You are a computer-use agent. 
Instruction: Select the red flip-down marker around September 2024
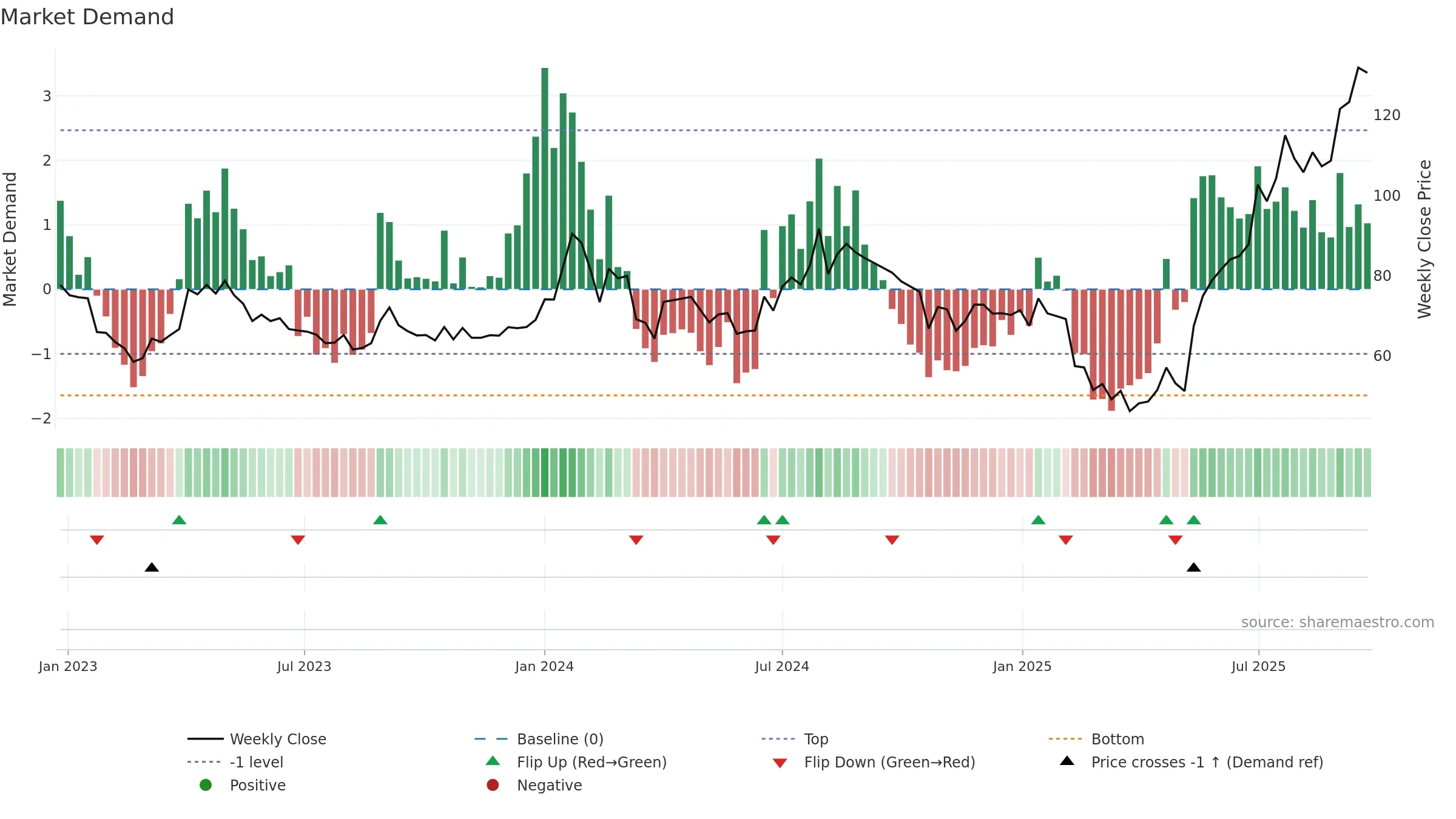(892, 540)
